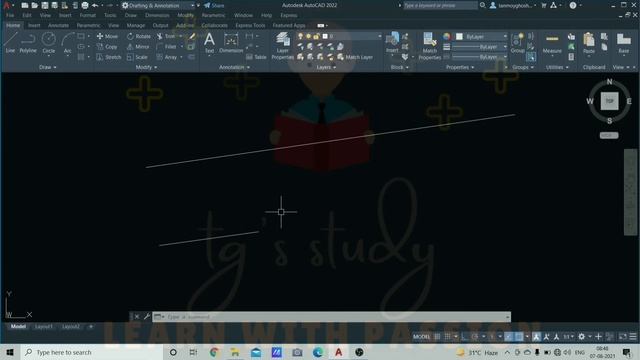Image resolution: width=640 pixels, height=360 pixels.
Task: Toggle snap mode in status bar
Action: point(447,337)
